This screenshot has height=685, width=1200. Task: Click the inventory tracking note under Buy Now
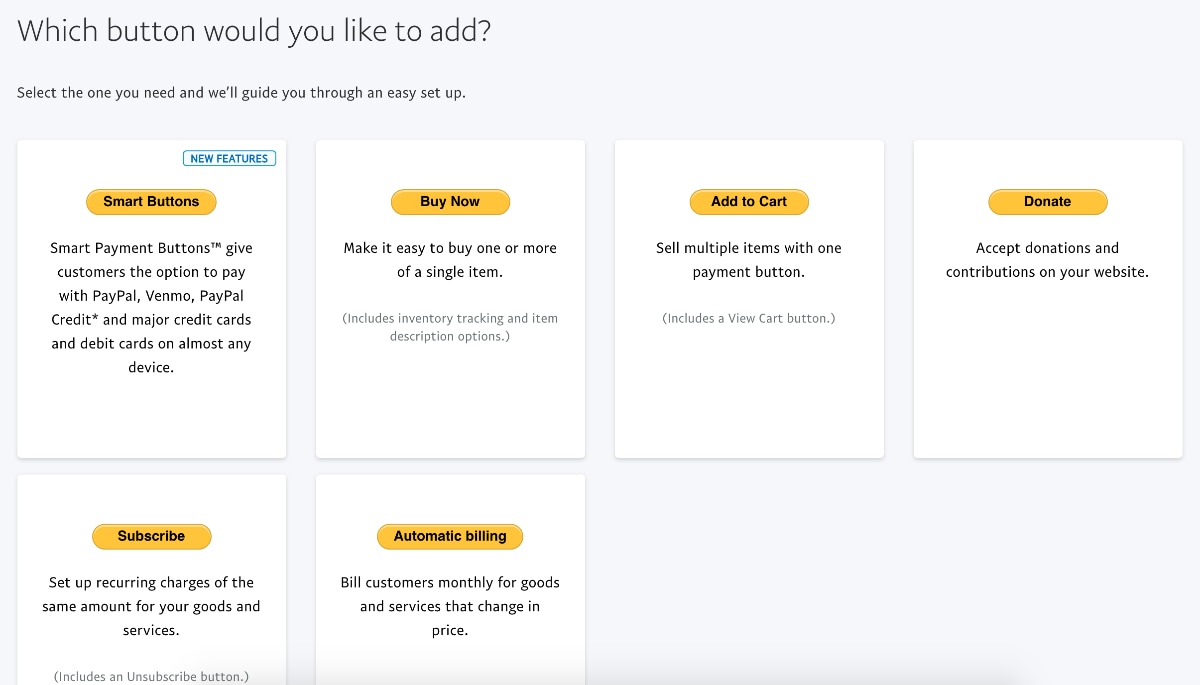(450, 327)
